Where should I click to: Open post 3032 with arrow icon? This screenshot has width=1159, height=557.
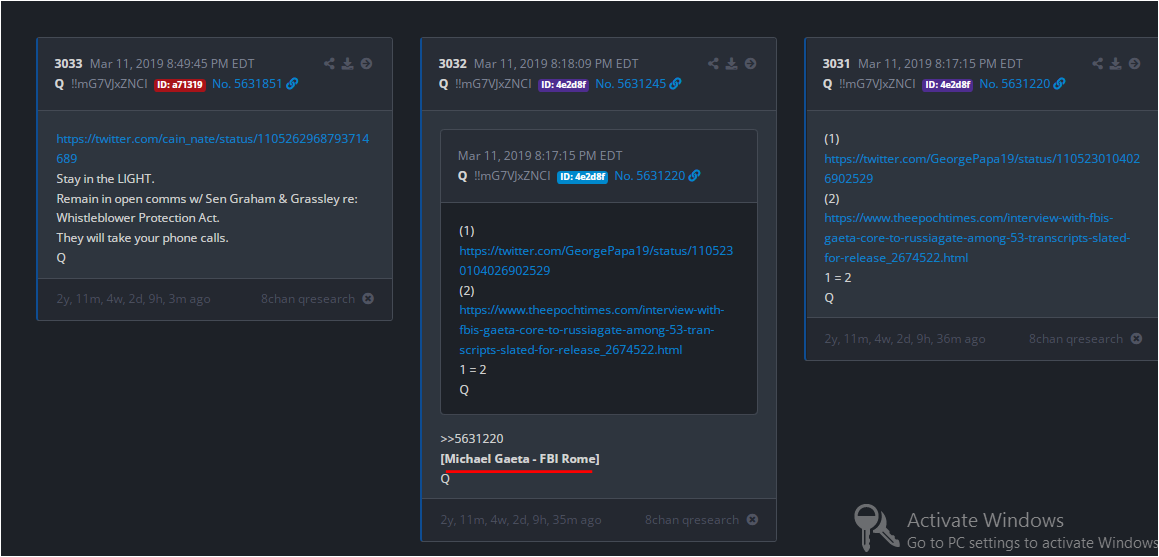[x=750, y=64]
